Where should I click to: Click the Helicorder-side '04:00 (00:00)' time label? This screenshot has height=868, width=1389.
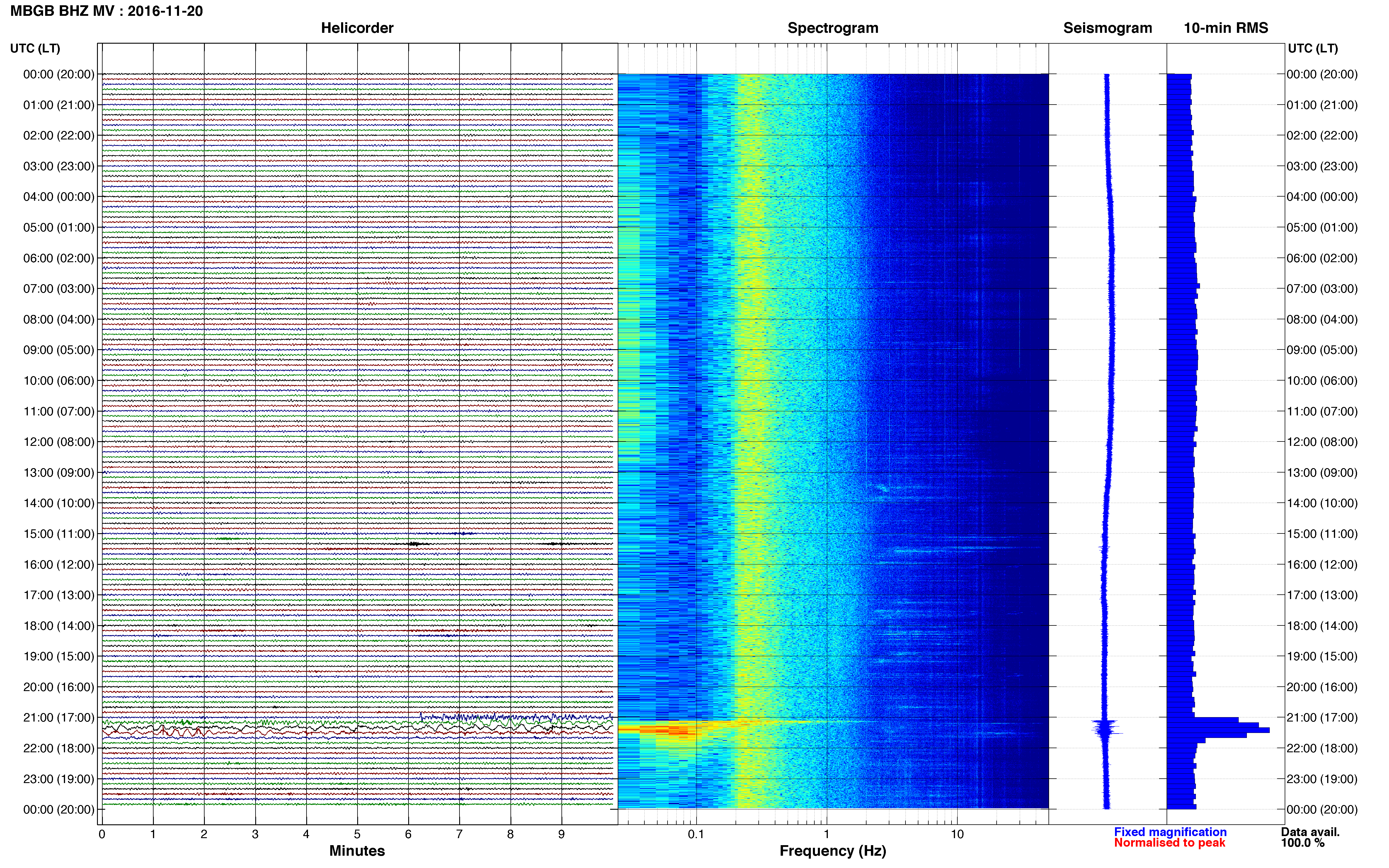click(59, 197)
